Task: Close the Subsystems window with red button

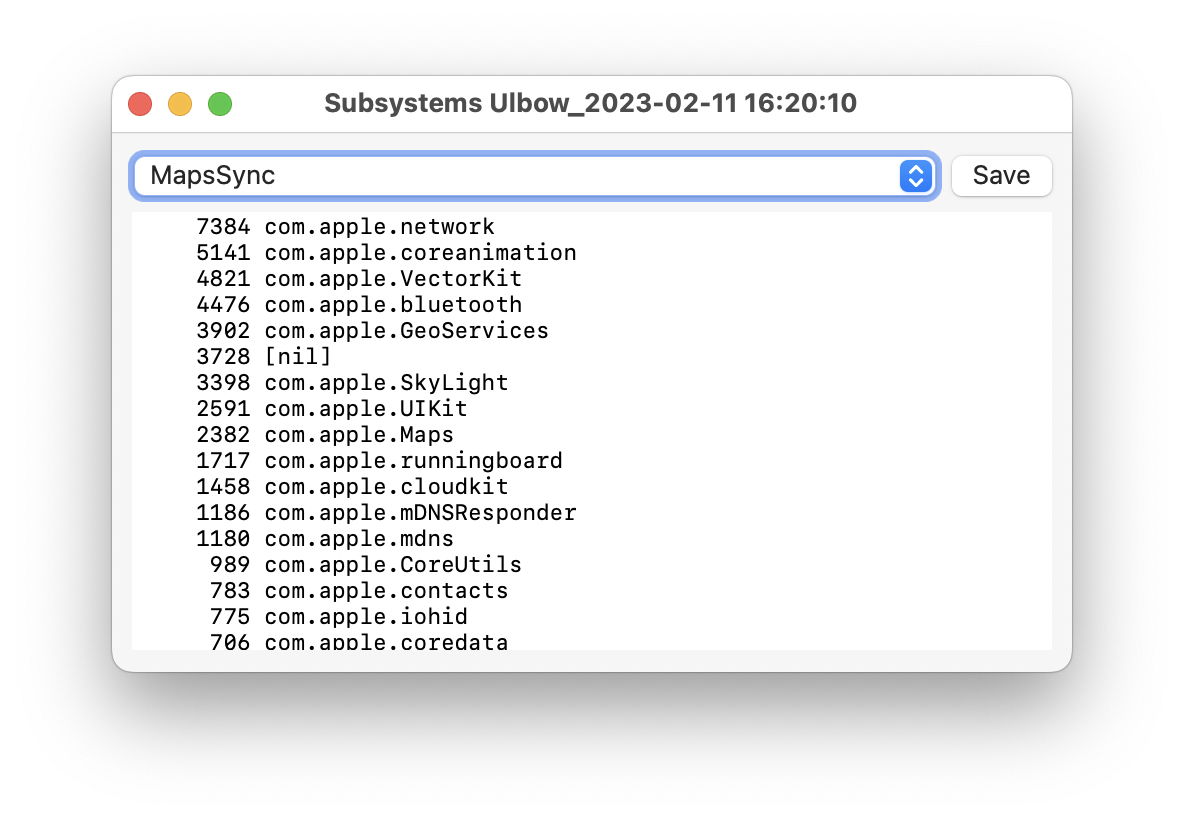Action: click(x=140, y=104)
